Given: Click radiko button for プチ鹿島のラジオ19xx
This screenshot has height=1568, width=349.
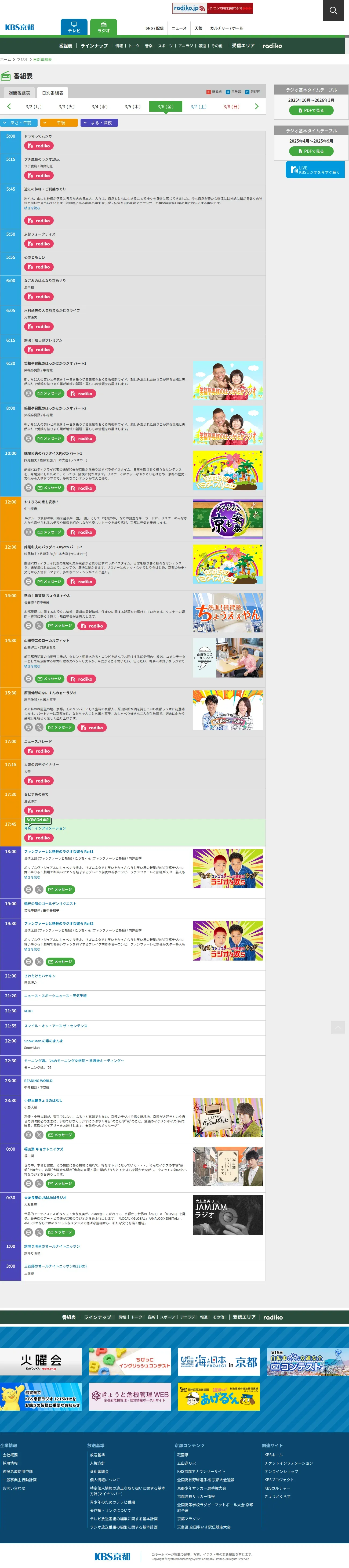Looking at the screenshot, I should tap(39, 175).
